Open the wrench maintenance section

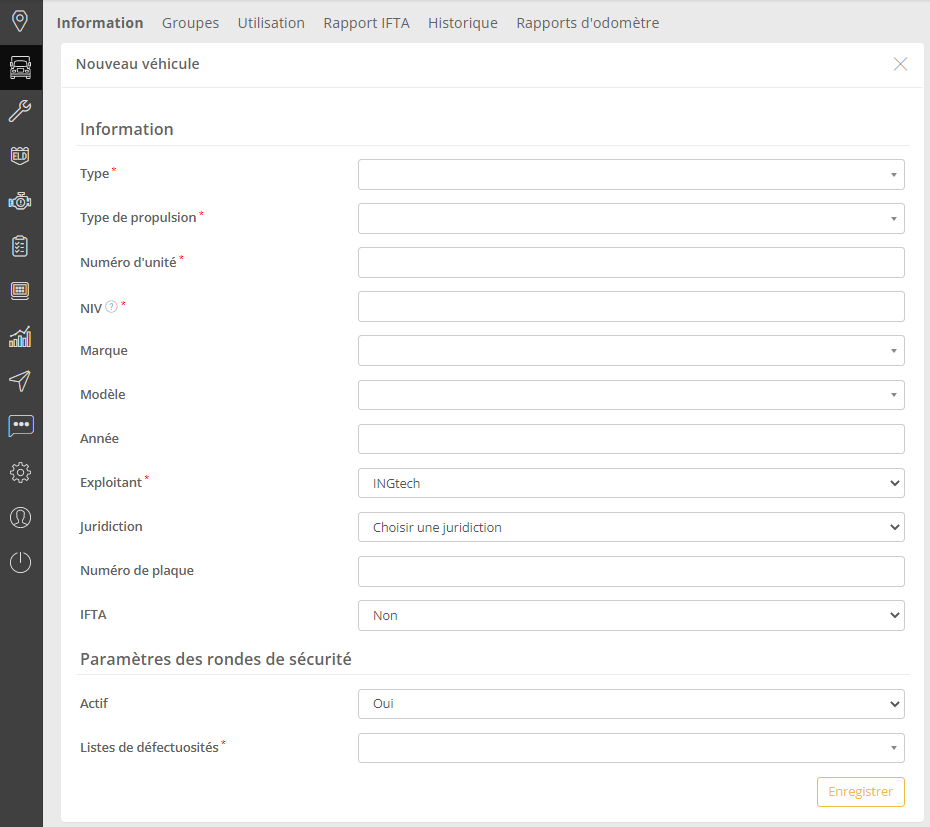pyautogui.click(x=20, y=111)
